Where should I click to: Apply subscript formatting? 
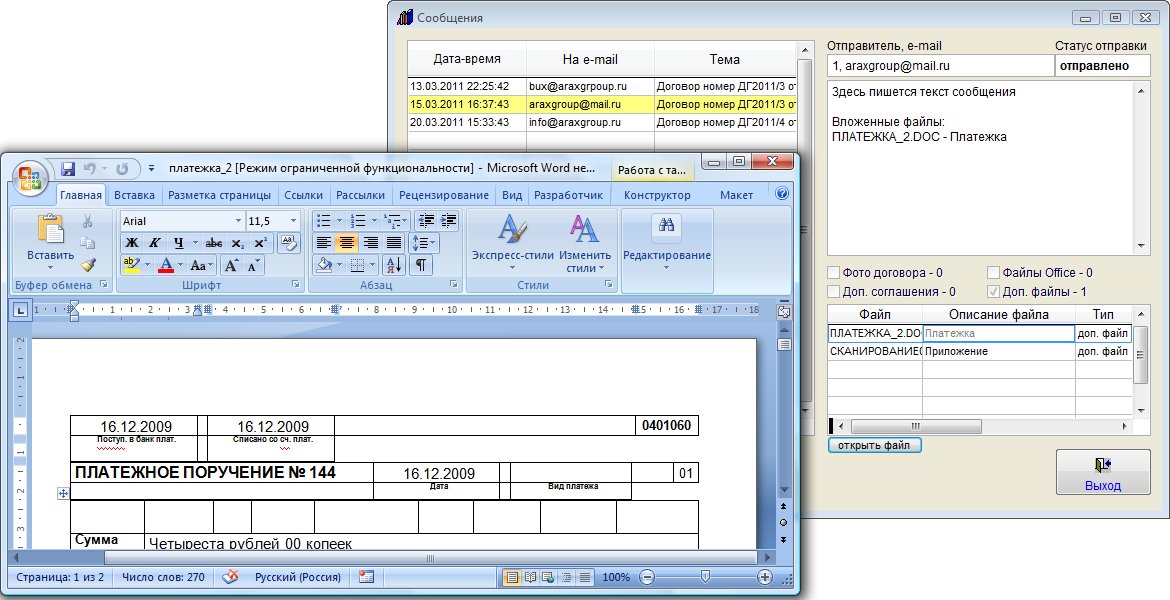[x=237, y=243]
